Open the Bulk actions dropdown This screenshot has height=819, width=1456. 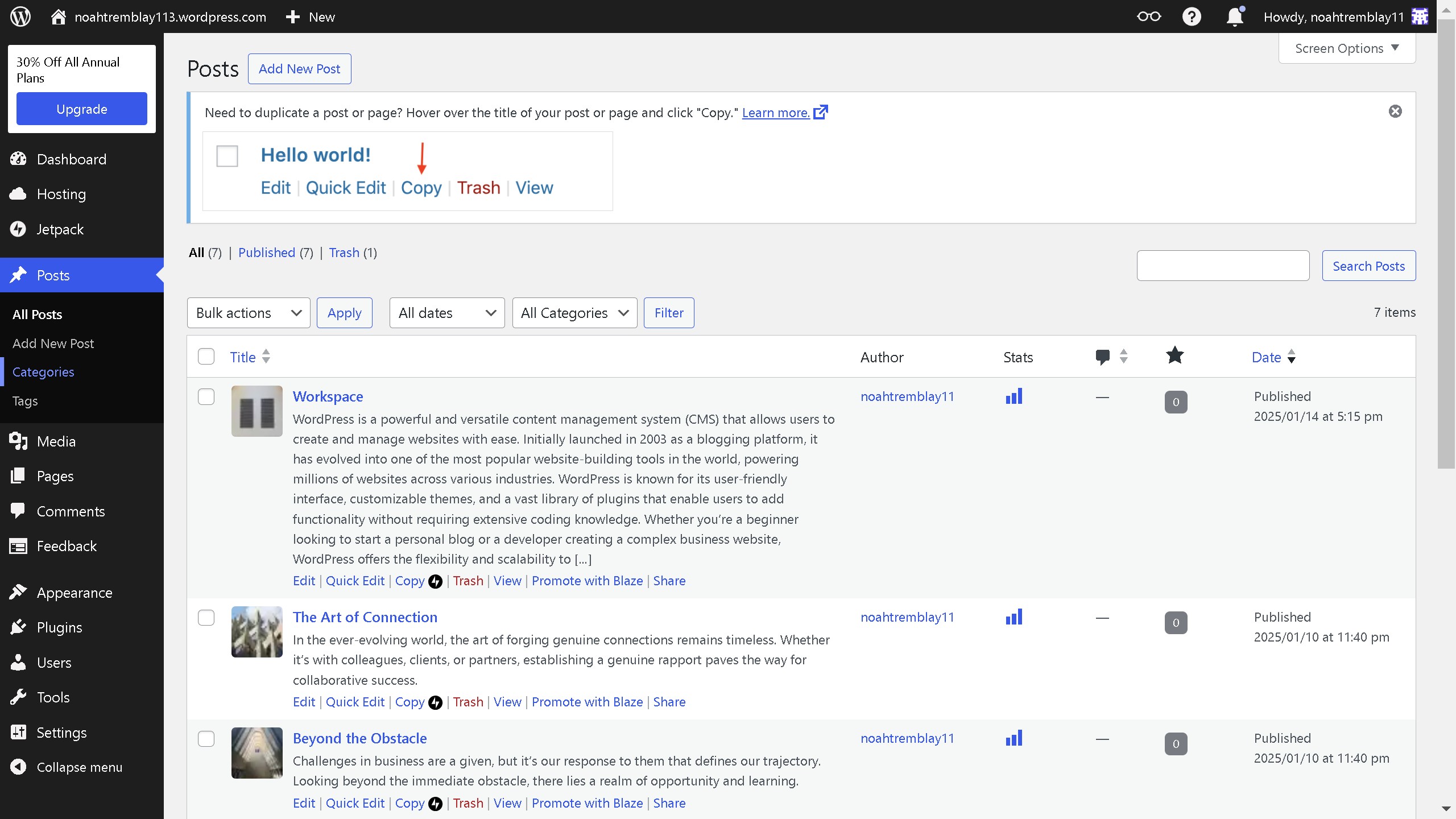248,313
